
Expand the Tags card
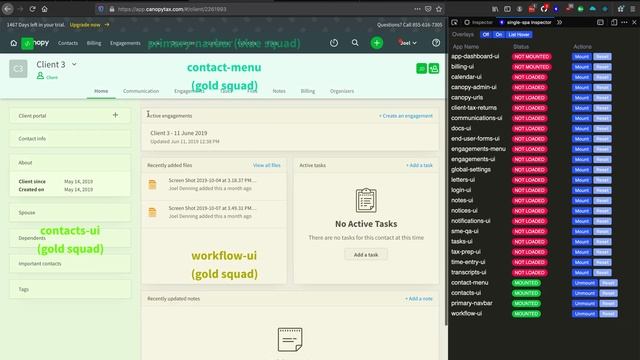(70, 289)
